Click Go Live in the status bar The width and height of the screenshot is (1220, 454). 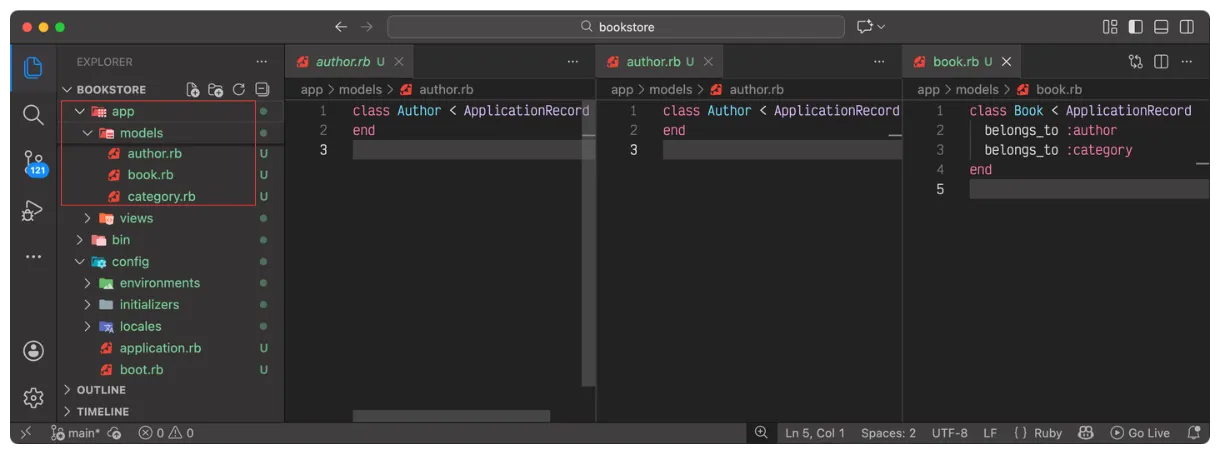(x=1140, y=433)
